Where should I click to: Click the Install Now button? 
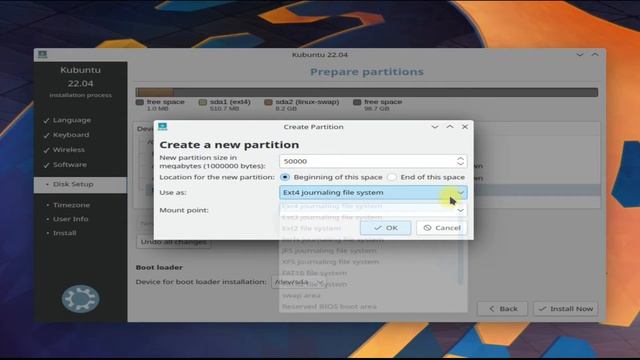pos(566,309)
